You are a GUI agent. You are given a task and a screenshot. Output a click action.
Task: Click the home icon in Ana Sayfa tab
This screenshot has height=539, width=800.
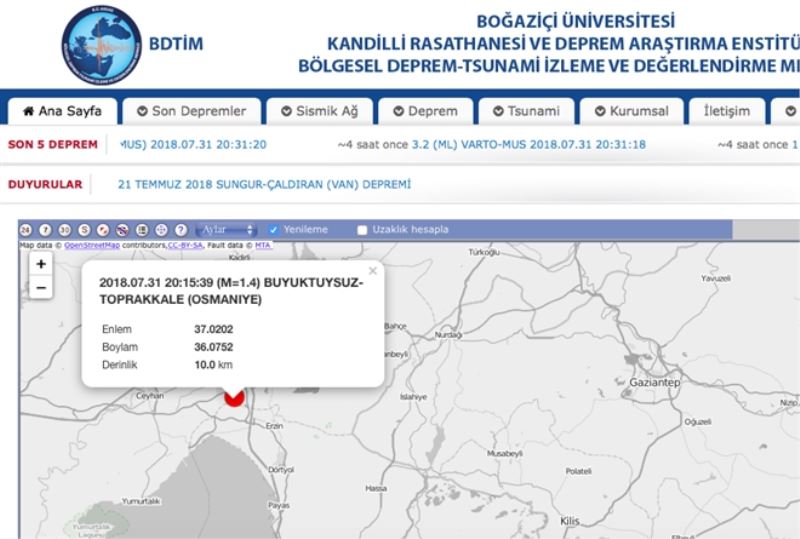coord(29,111)
